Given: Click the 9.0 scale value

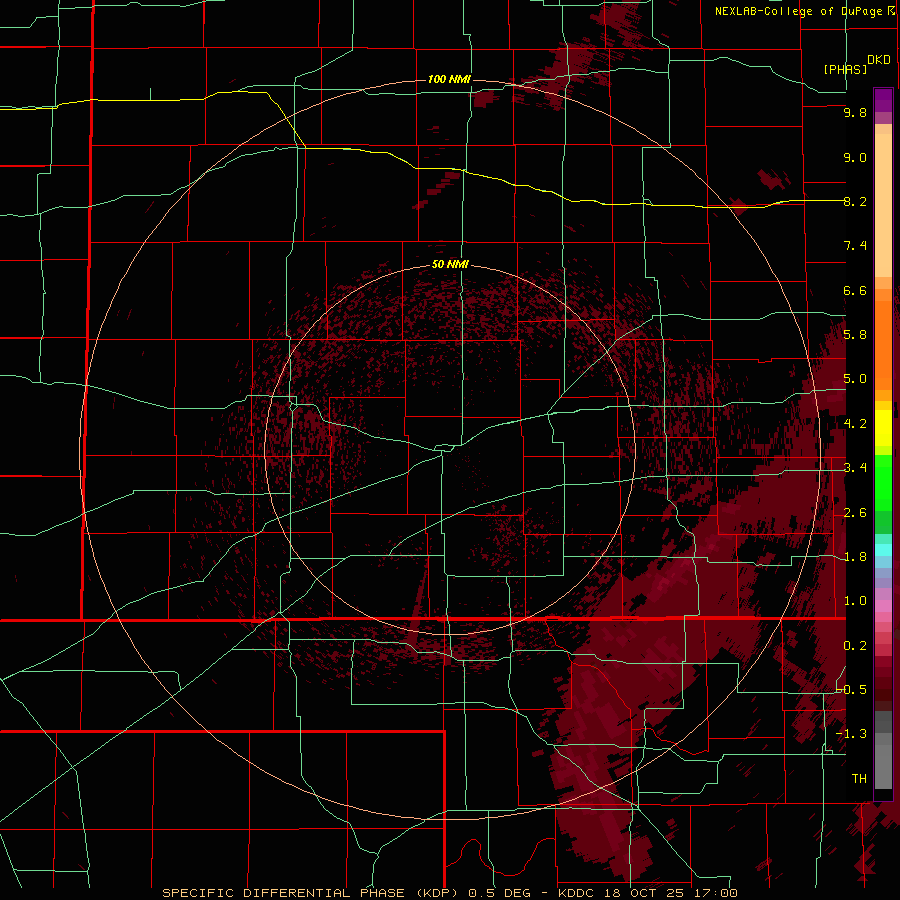Looking at the screenshot, I should tap(855, 157).
